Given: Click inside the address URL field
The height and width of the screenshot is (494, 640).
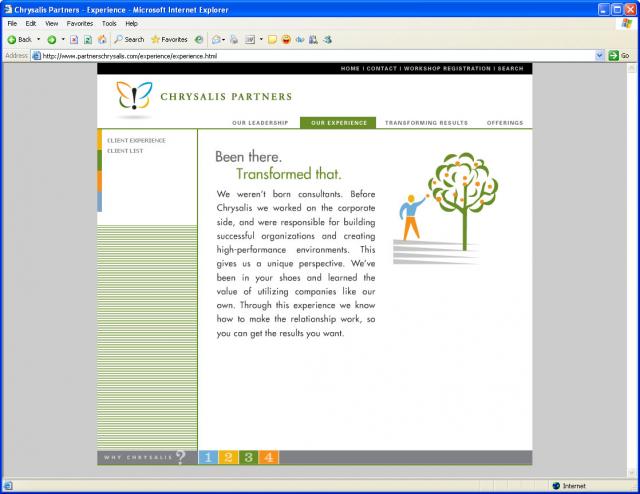Looking at the screenshot, I should click(300, 56).
